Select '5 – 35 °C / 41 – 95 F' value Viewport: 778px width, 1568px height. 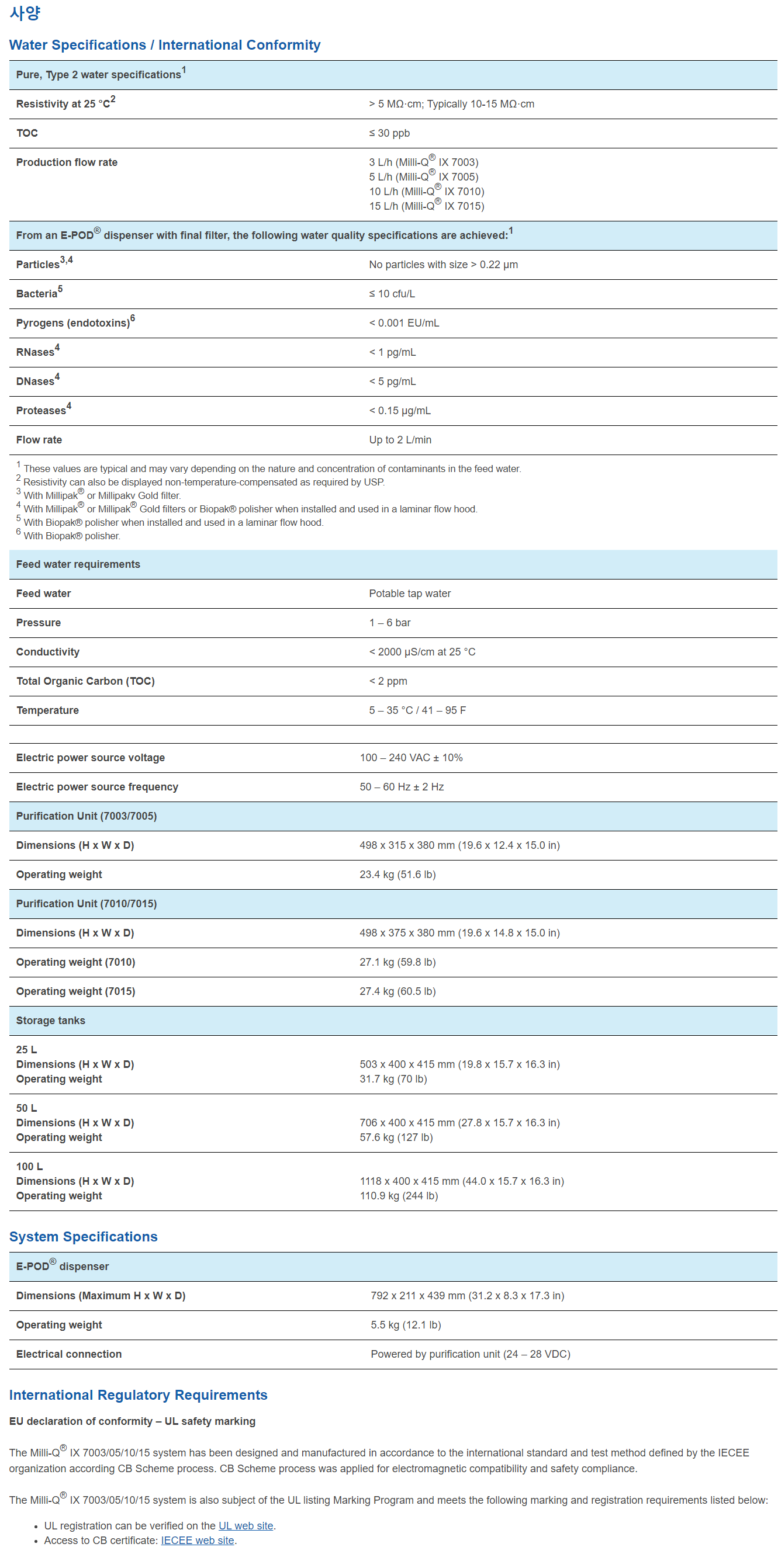(x=417, y=710)
